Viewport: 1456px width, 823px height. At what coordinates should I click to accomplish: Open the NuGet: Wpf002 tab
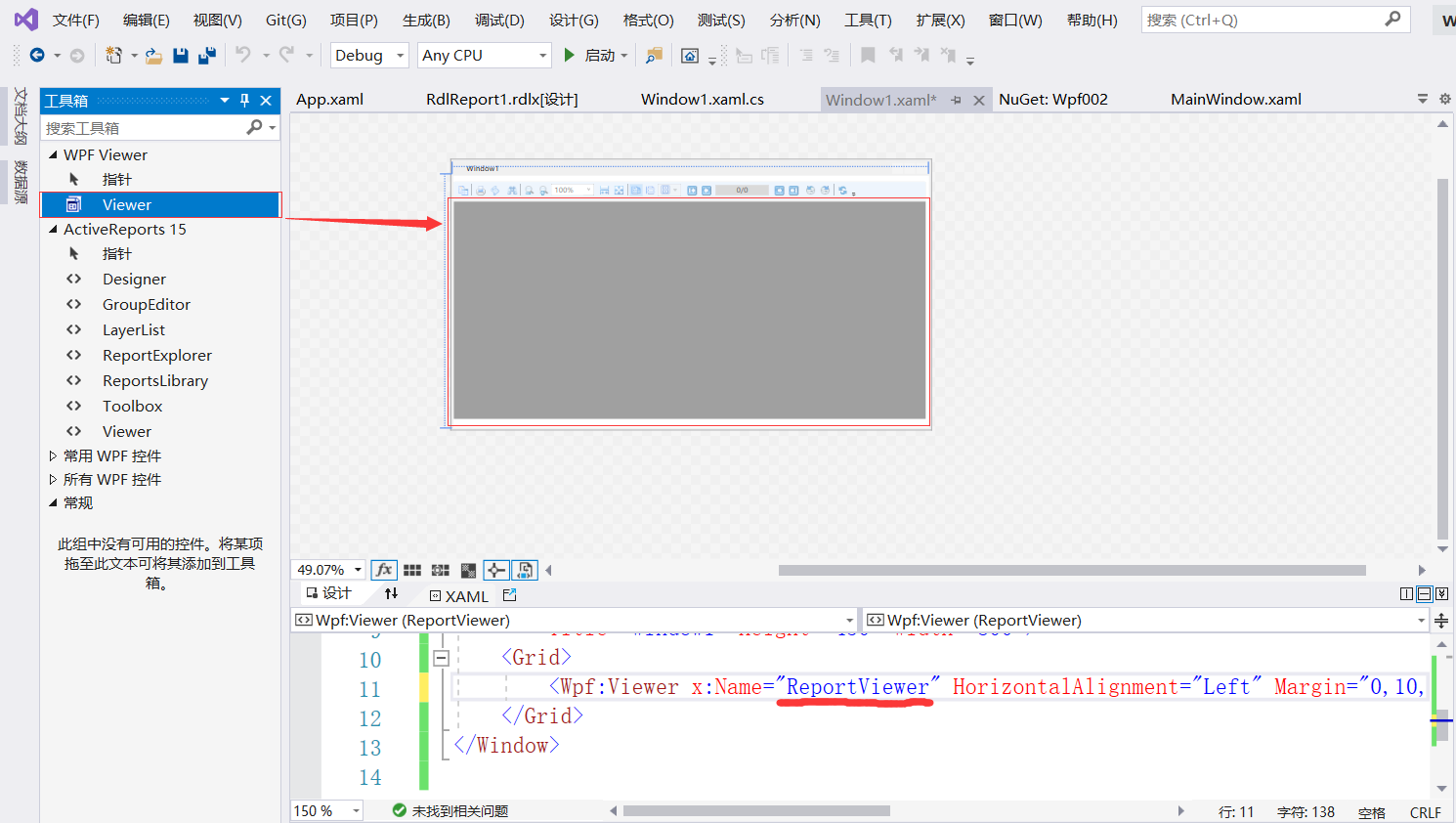click(1053, 99)
